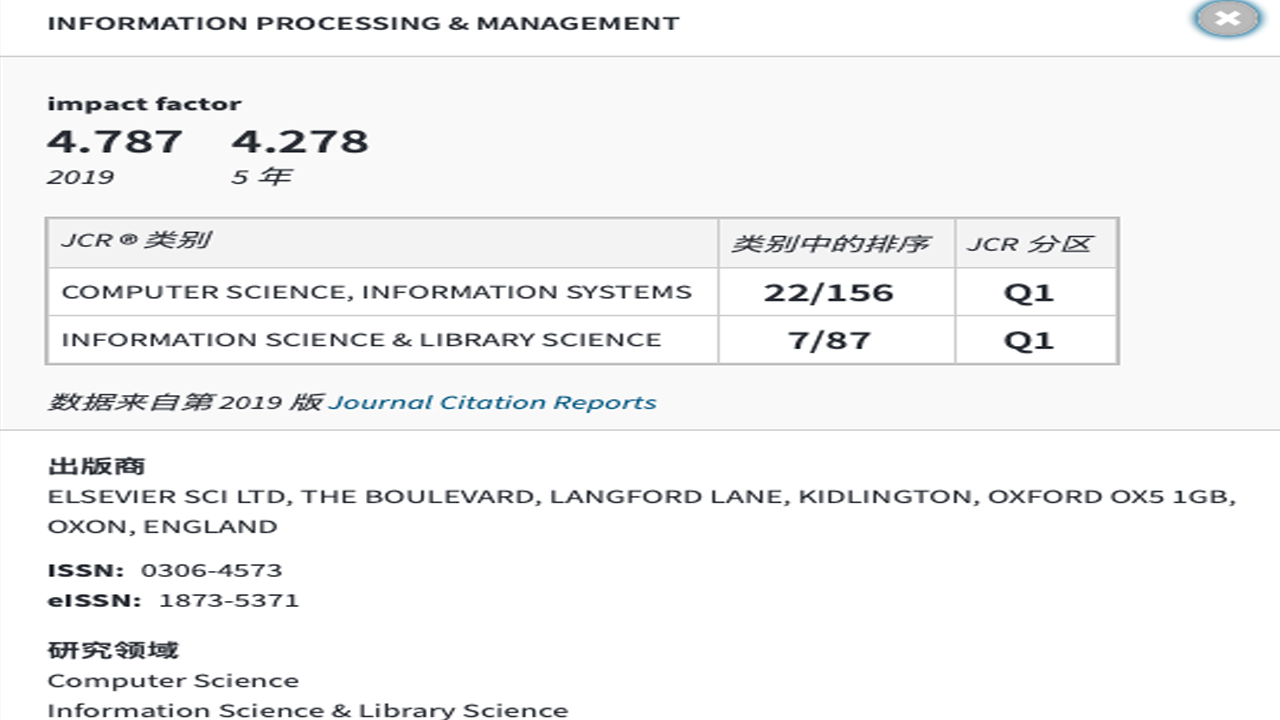Click the eISSN number 1873-5371
The height and width of the screenshot is (720, 1280).
click(x=228, y=600)
